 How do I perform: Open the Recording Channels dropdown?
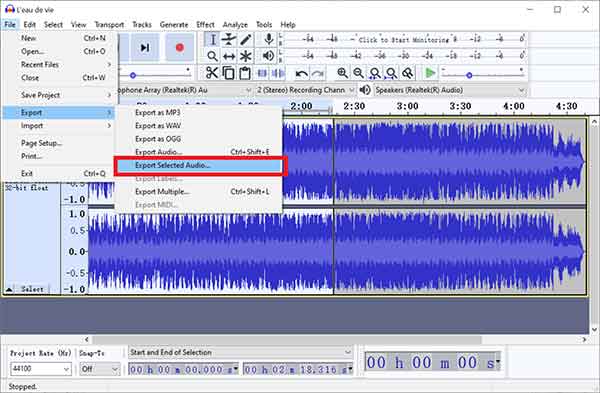click(305, 90)
